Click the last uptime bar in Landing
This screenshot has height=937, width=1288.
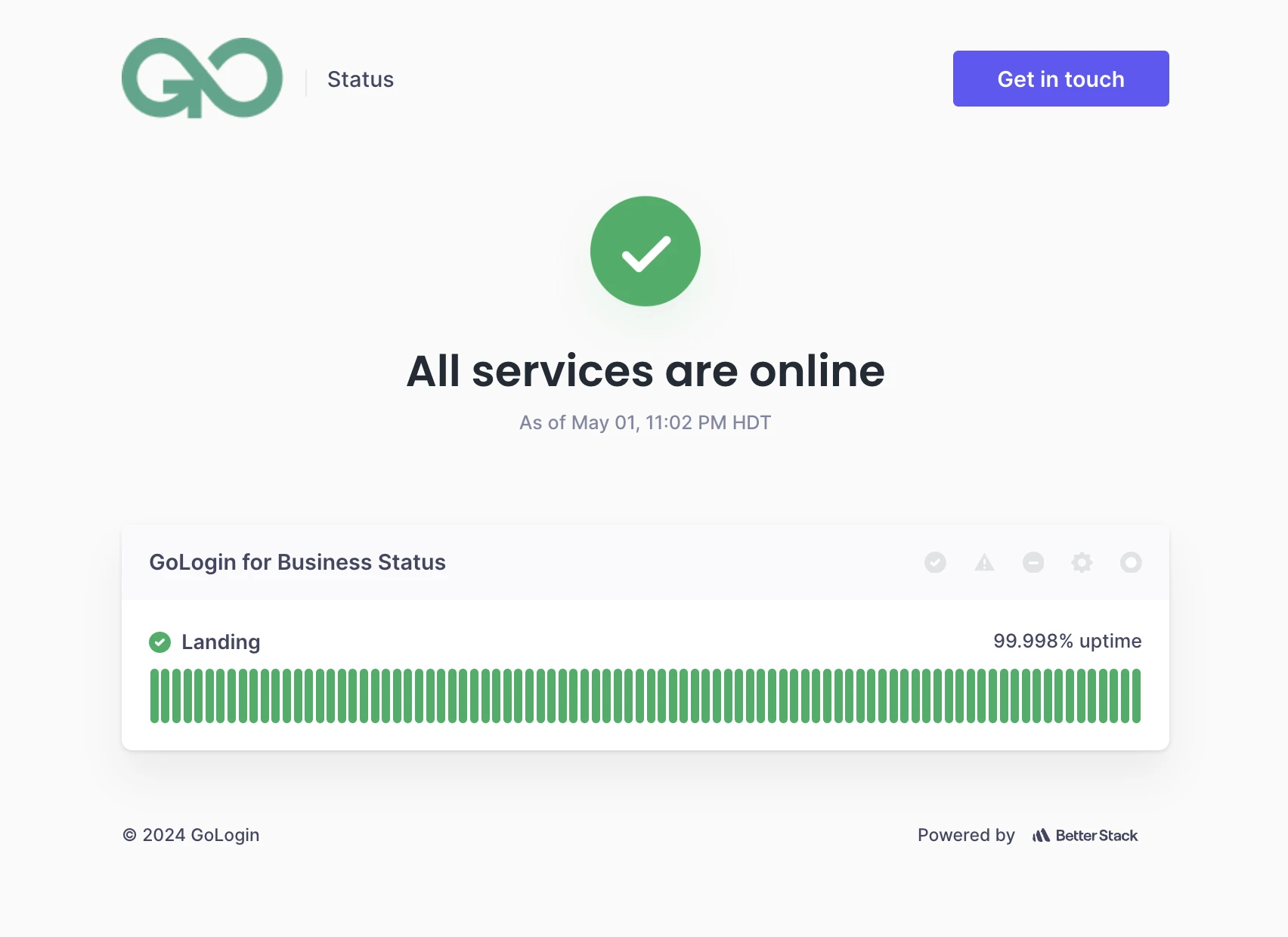[1136, 696]
